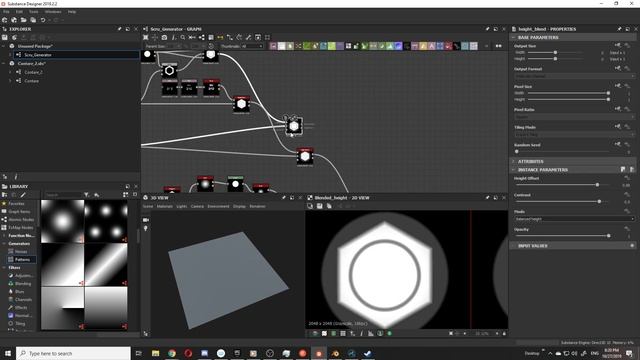Adjust the Height Offset slider
Screen dimensions: 640x360
(x=597, y=185)
